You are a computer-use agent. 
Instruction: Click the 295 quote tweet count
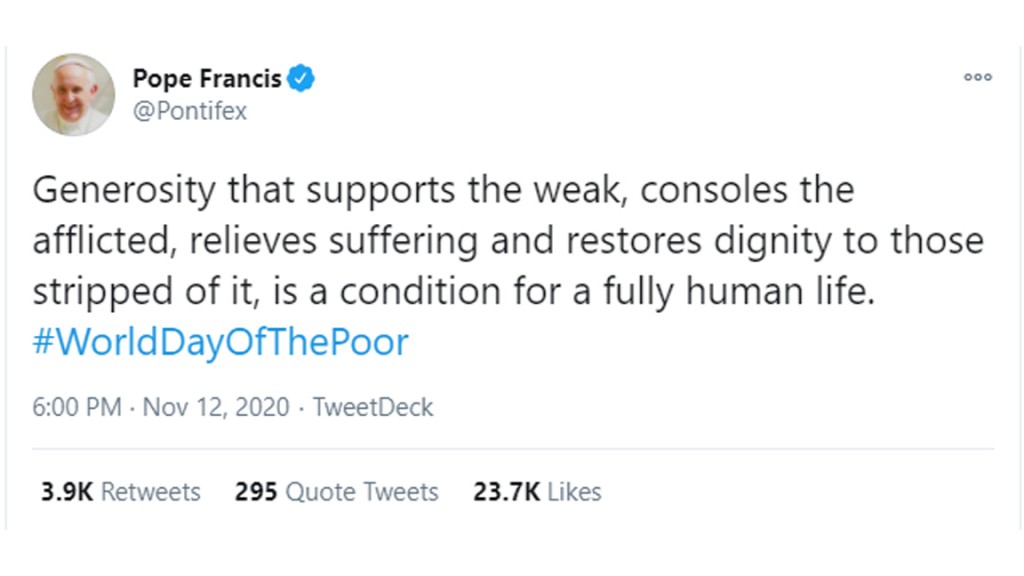256,492
